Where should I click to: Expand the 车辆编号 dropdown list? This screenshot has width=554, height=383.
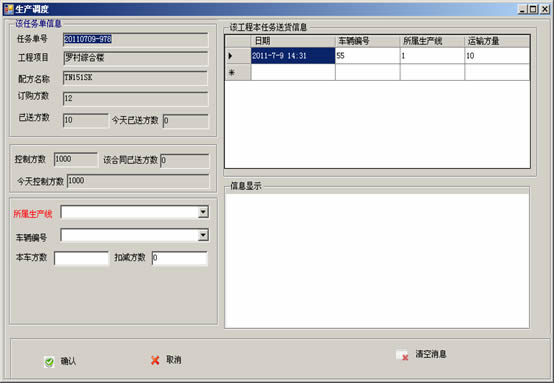point(203,235)
